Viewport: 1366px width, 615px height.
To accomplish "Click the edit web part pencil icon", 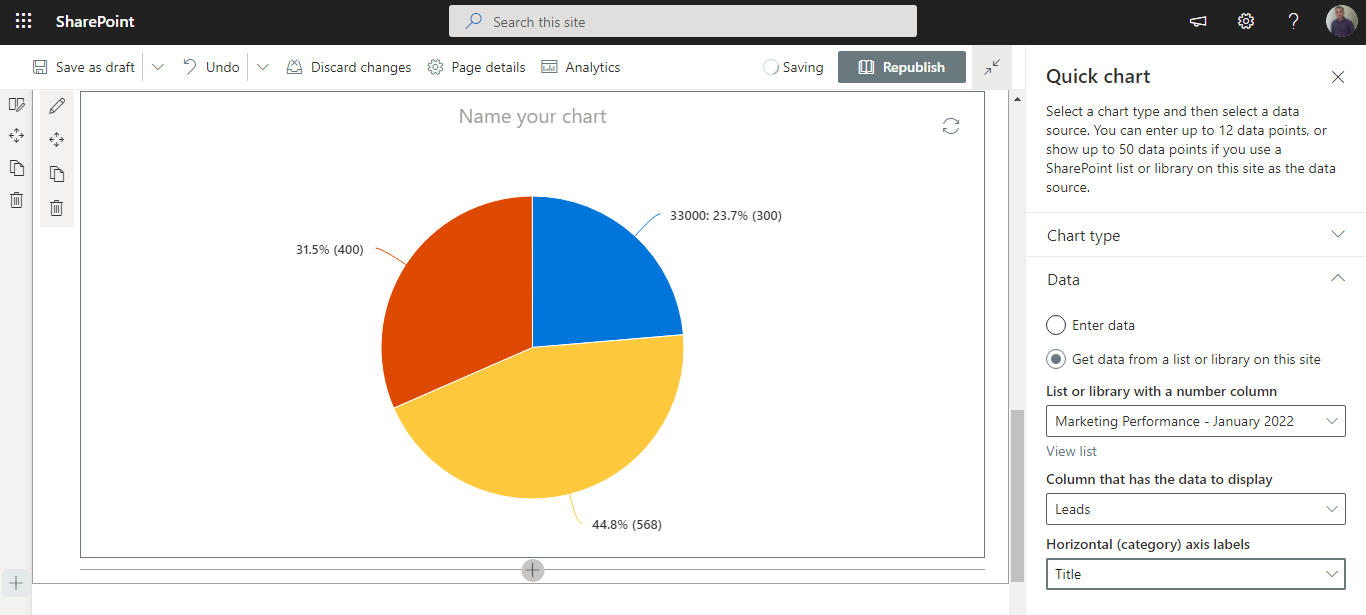I will pos(57,105).
